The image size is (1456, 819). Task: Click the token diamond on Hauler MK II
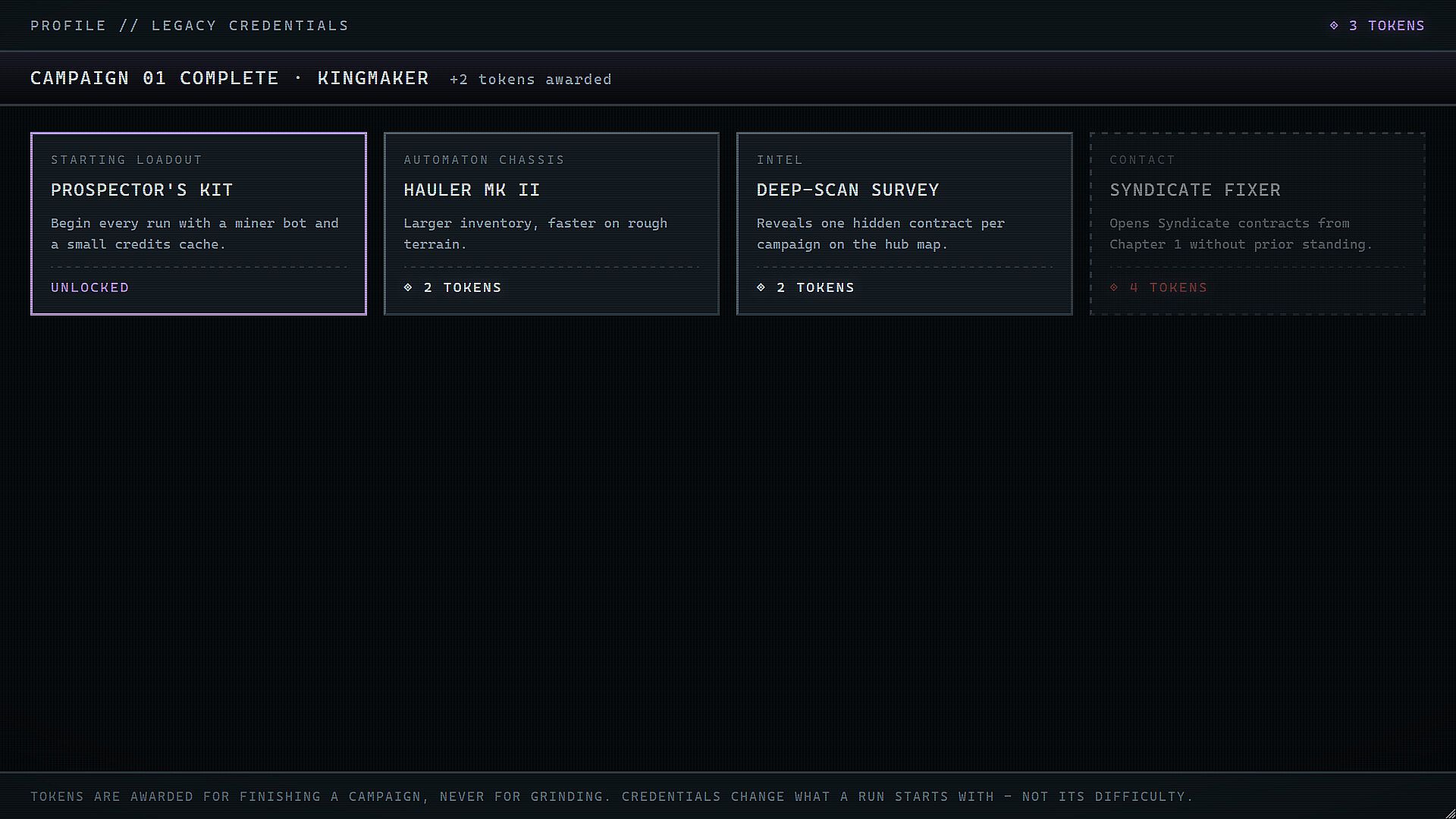pos(408,287)
